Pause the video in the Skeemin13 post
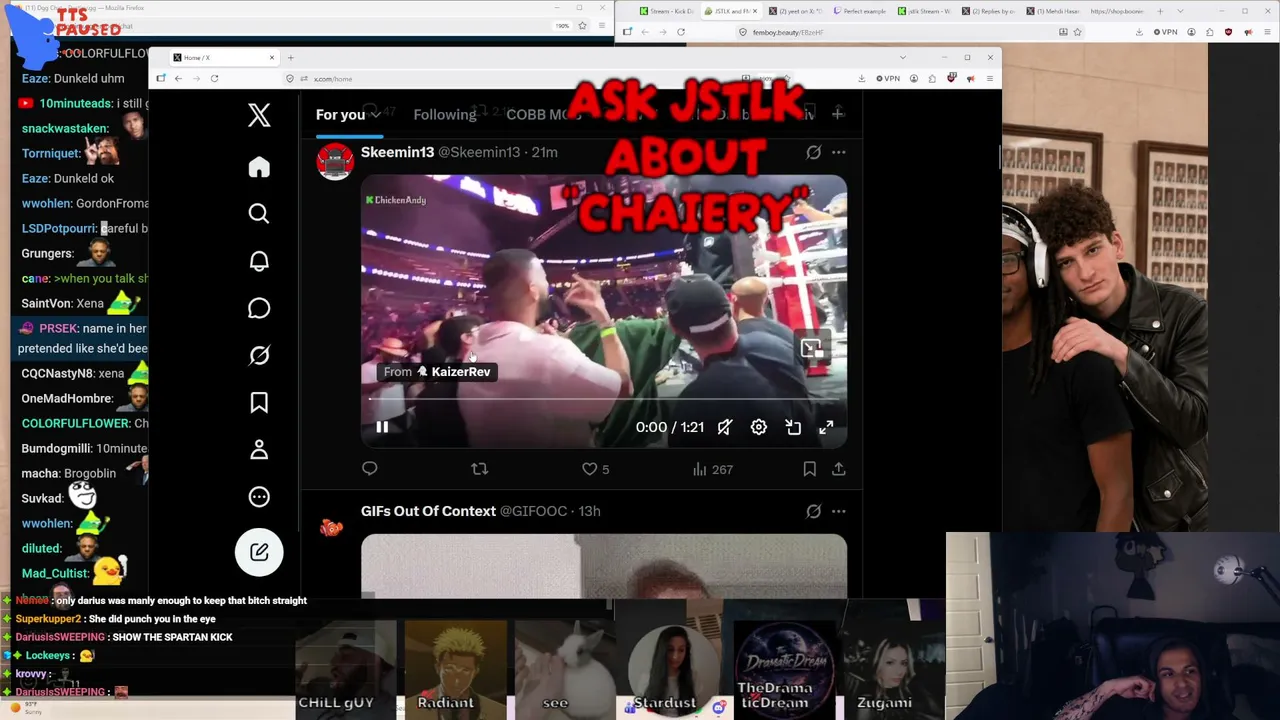 pyautogui.click(x=382, y=427)
